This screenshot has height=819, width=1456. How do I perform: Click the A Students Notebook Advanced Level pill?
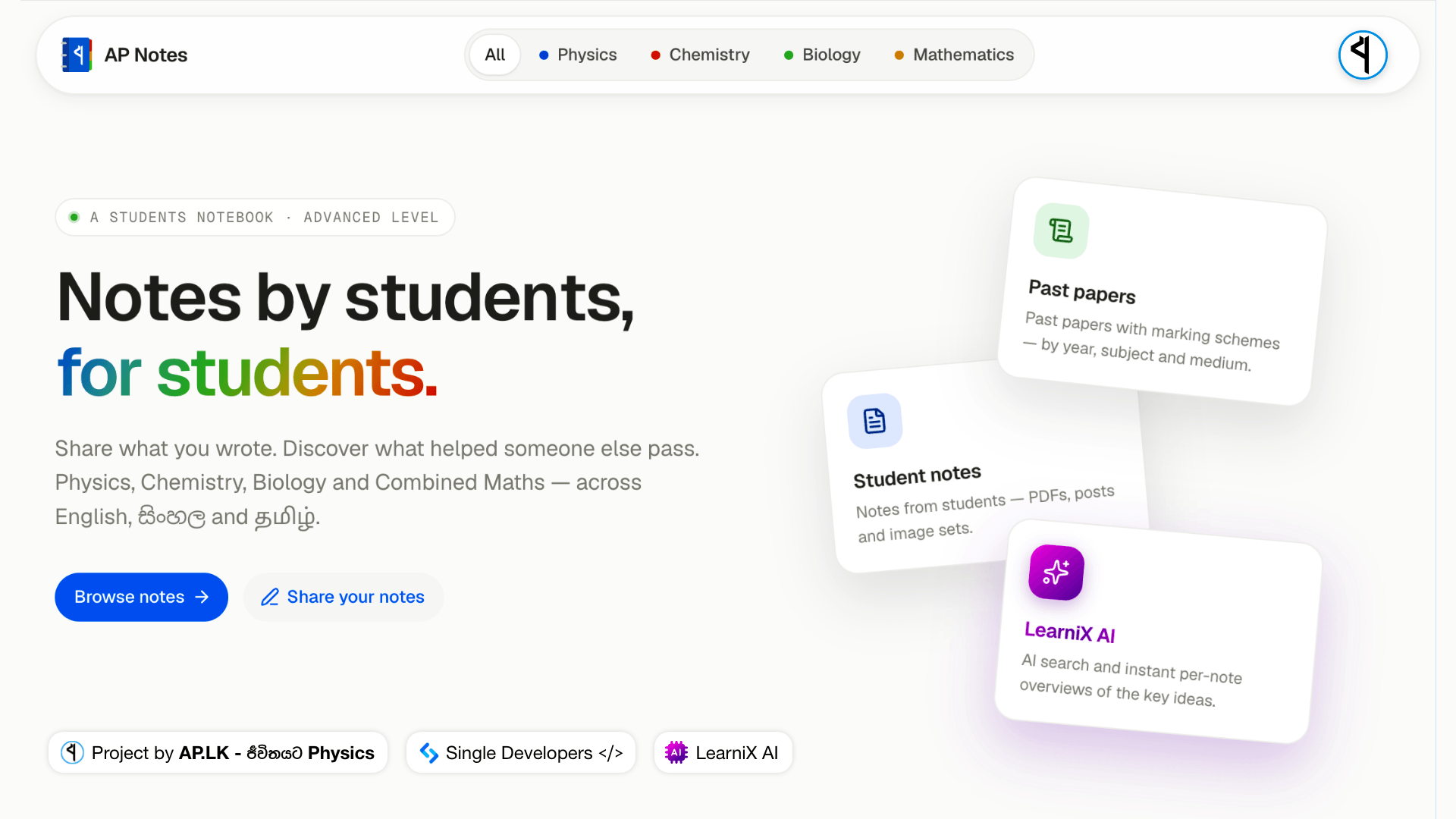pos(255,218)
